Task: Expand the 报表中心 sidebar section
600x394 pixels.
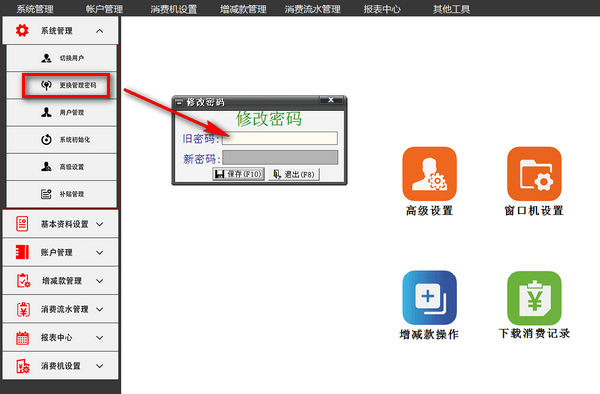Action: coord(60,337)
